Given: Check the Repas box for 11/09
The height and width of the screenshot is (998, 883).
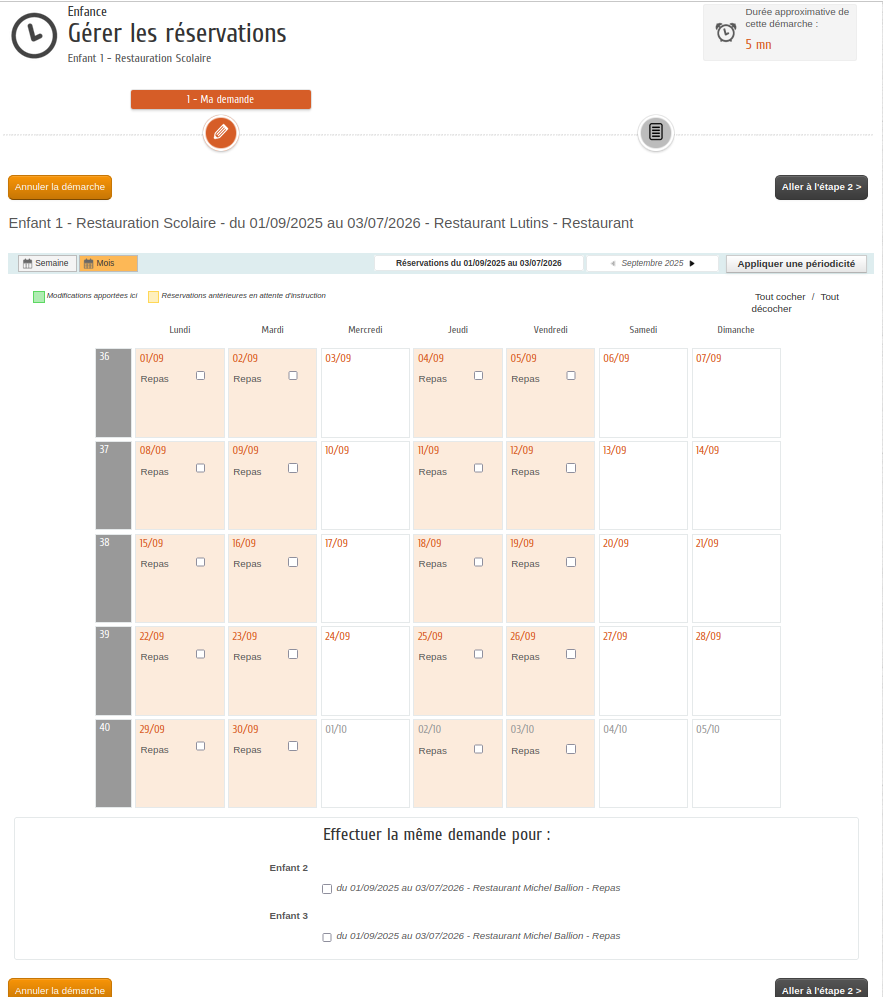Looking at the screenshot, I should coord(479,468).
